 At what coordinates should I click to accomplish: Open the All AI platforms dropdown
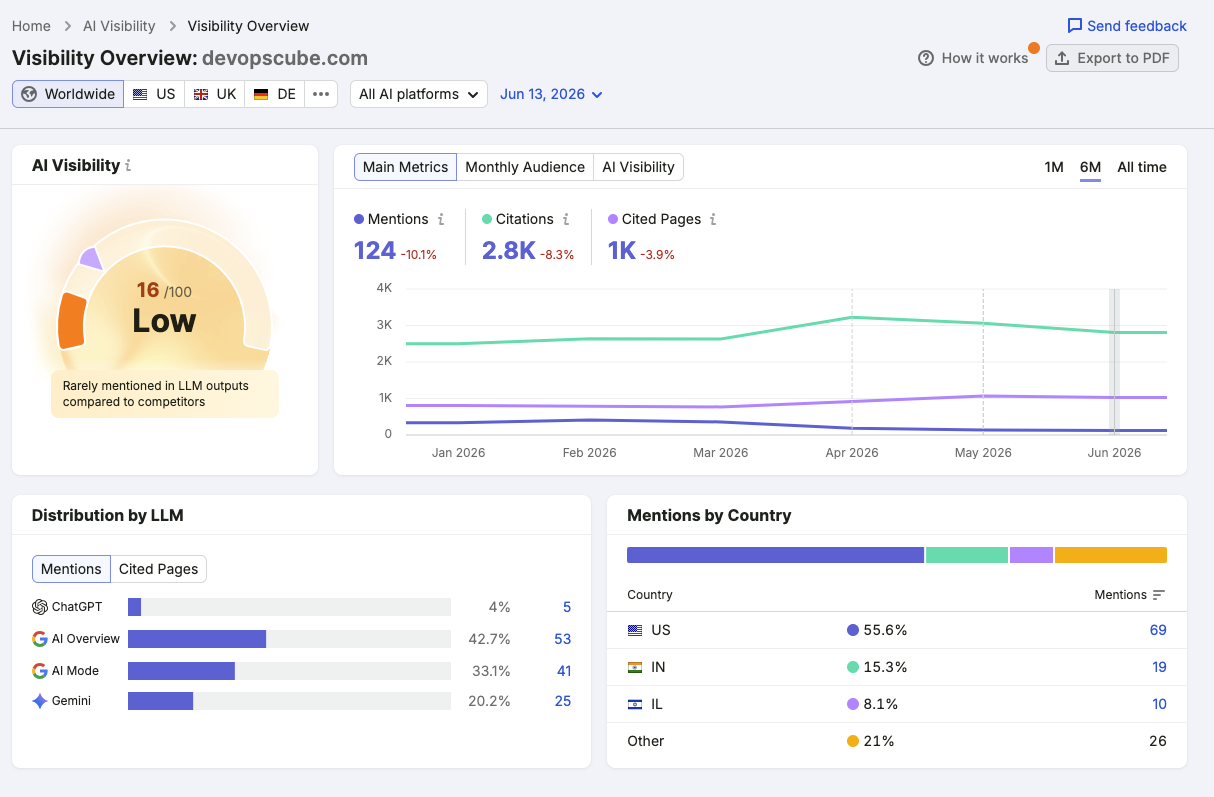419,94
